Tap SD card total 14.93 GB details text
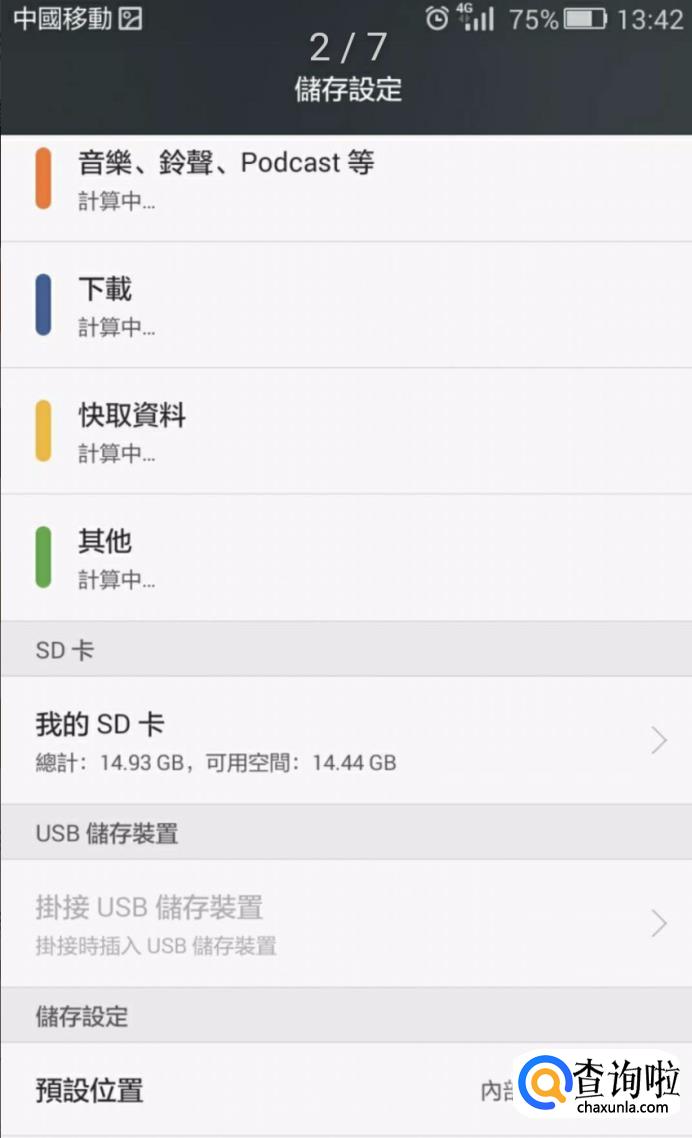692x1138 pixels. [x=216, y=763]
